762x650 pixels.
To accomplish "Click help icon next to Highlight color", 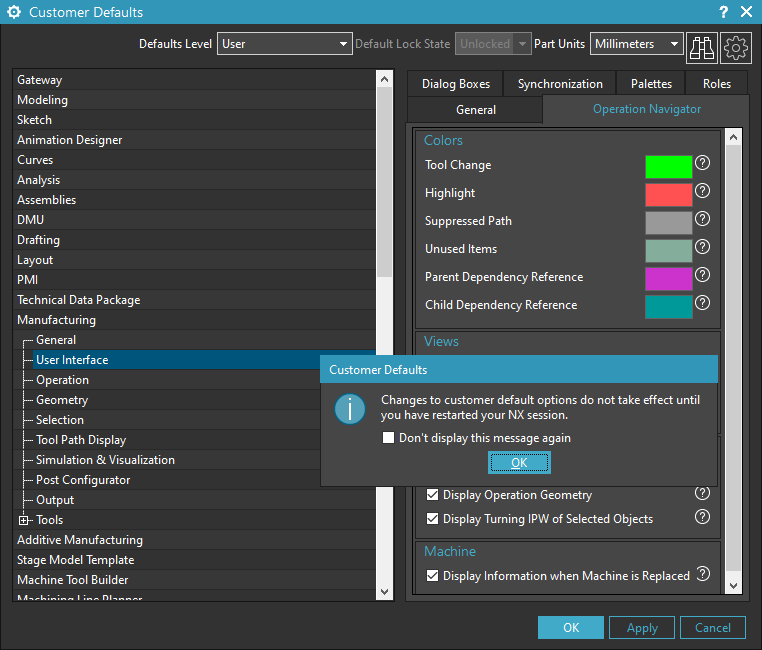I will tap(702, 191).
